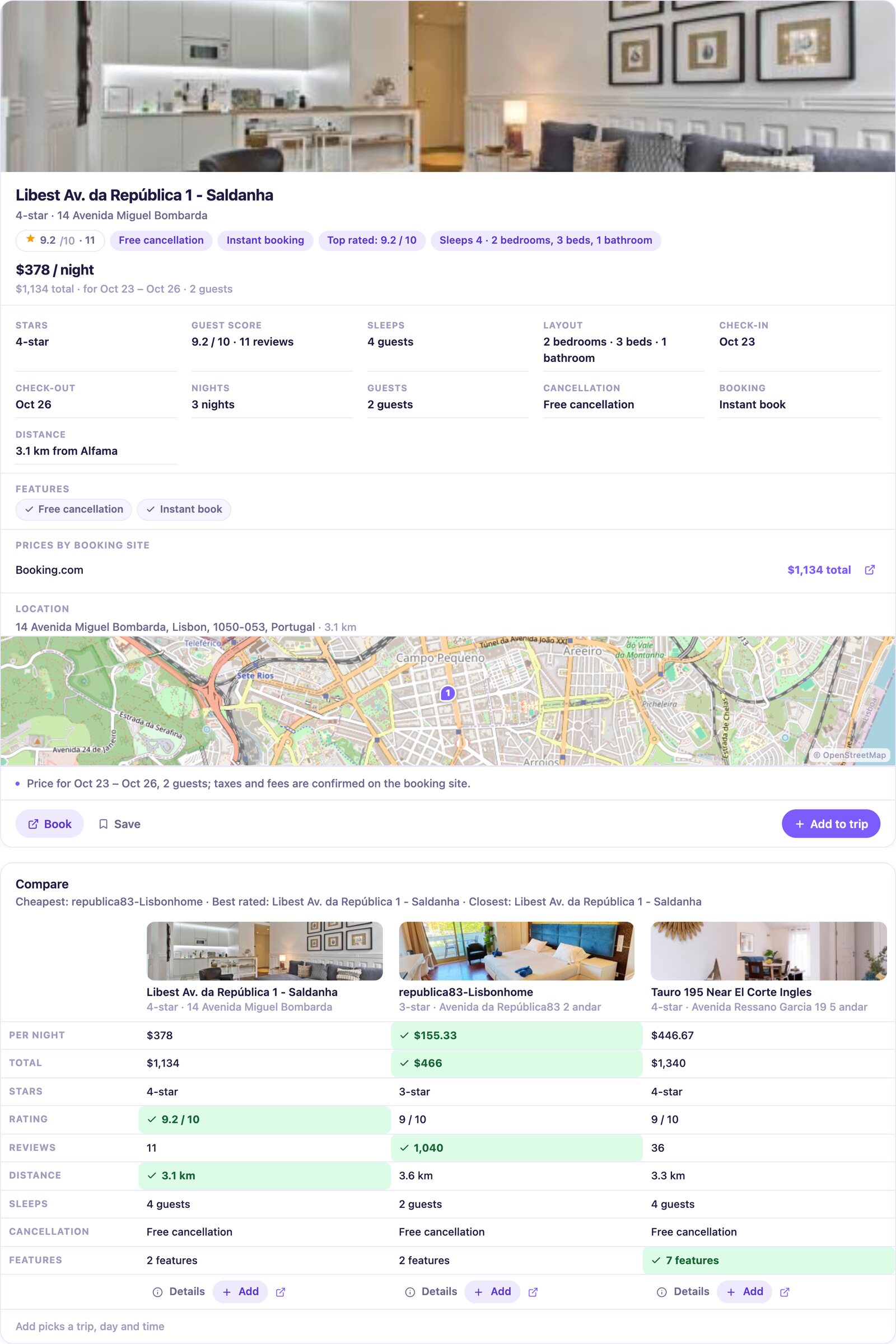Image resolution: width=896 pixels, height=1344 pixels.
Task: Click the map pin marker numbered 1
Action: click(447, 693)
